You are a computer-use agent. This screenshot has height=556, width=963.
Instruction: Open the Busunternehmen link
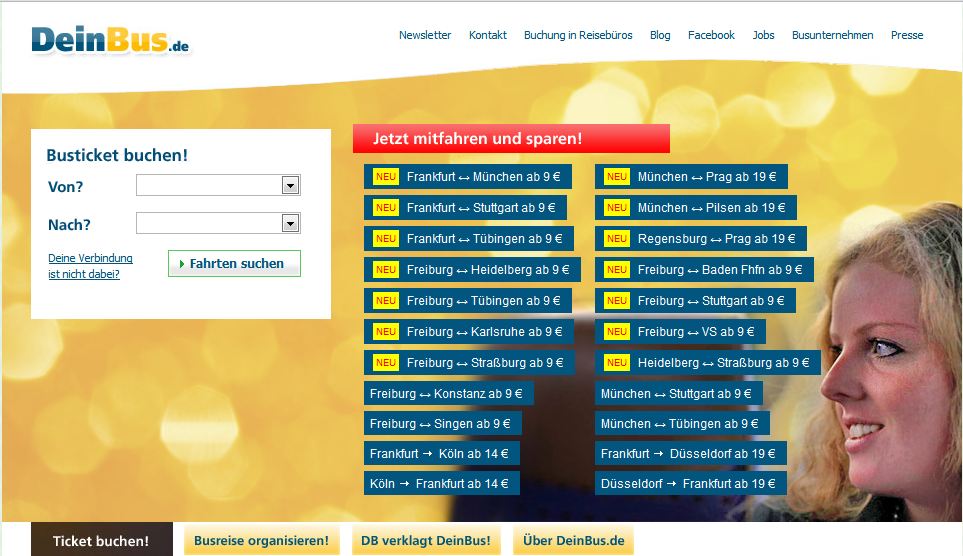pos(832,35)
